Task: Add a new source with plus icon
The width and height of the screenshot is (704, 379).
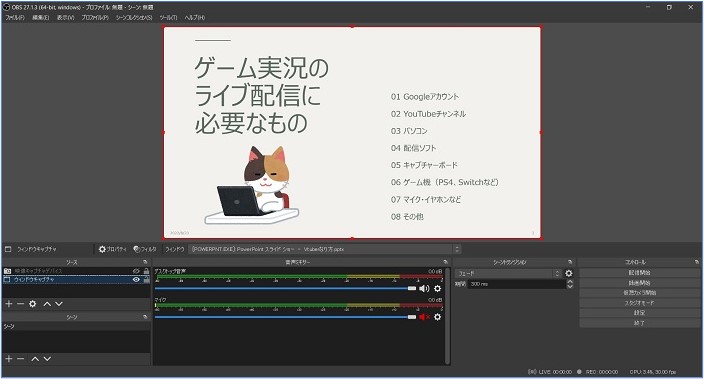Action: (x=9, y=304)
